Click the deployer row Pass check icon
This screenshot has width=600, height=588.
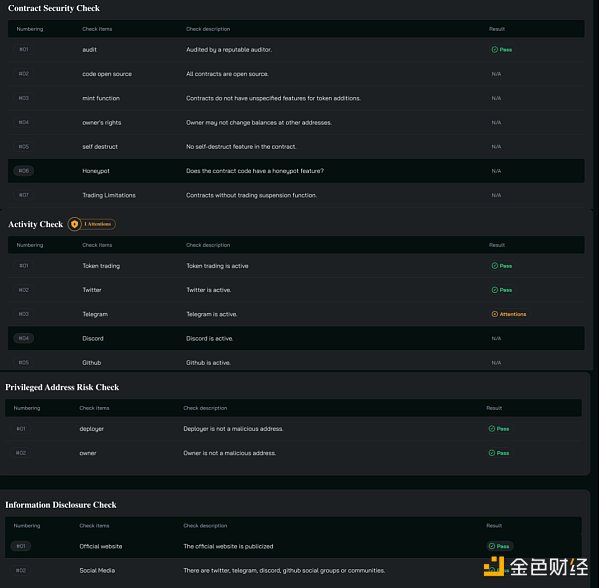pyautogui.click(x=492, y=429)
